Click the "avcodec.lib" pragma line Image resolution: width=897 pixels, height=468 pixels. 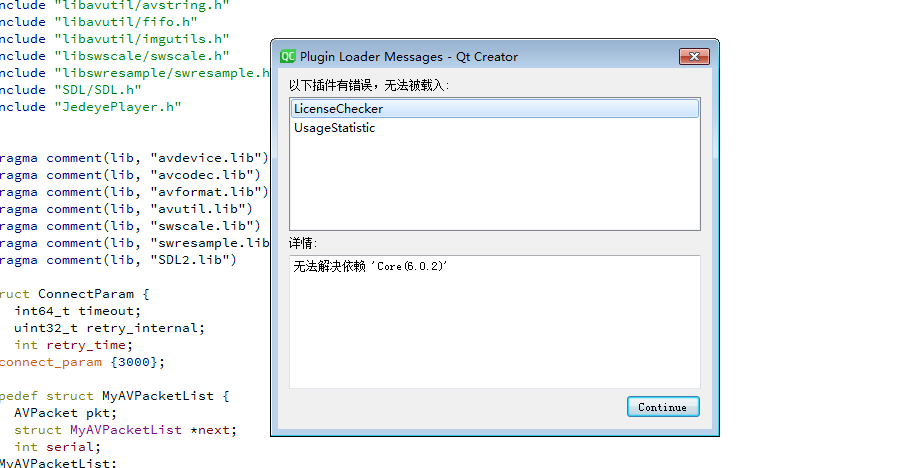pyautogui.click(x=130, y=175)
